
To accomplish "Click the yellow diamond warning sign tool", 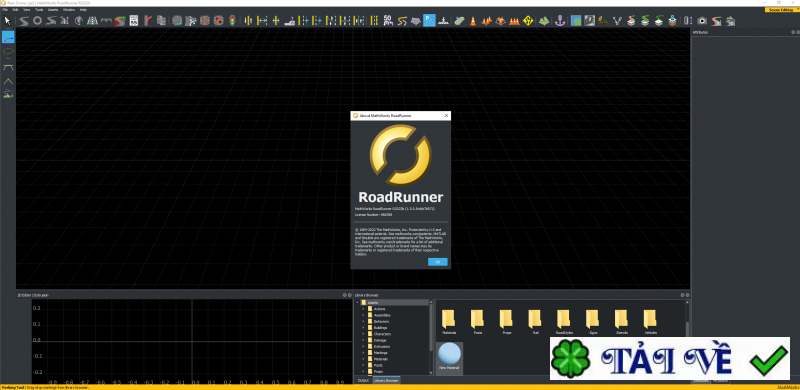I will [528, 20].
